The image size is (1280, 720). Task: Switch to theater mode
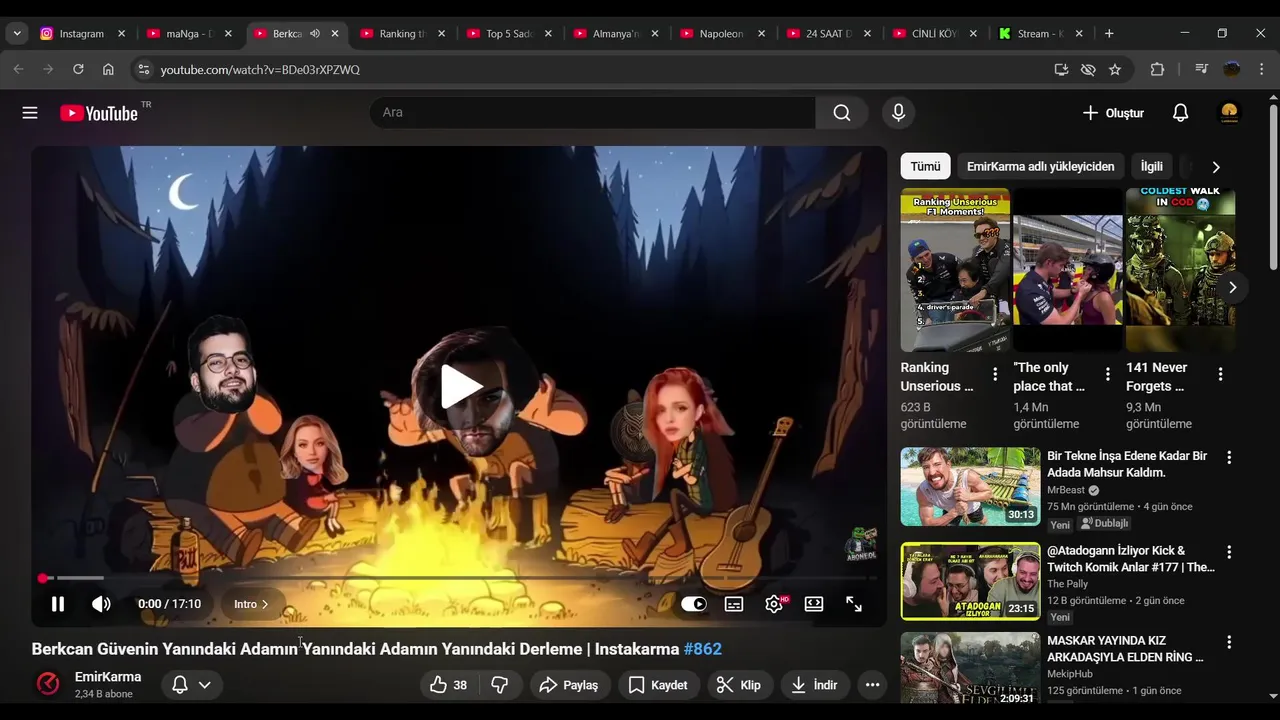814,604
